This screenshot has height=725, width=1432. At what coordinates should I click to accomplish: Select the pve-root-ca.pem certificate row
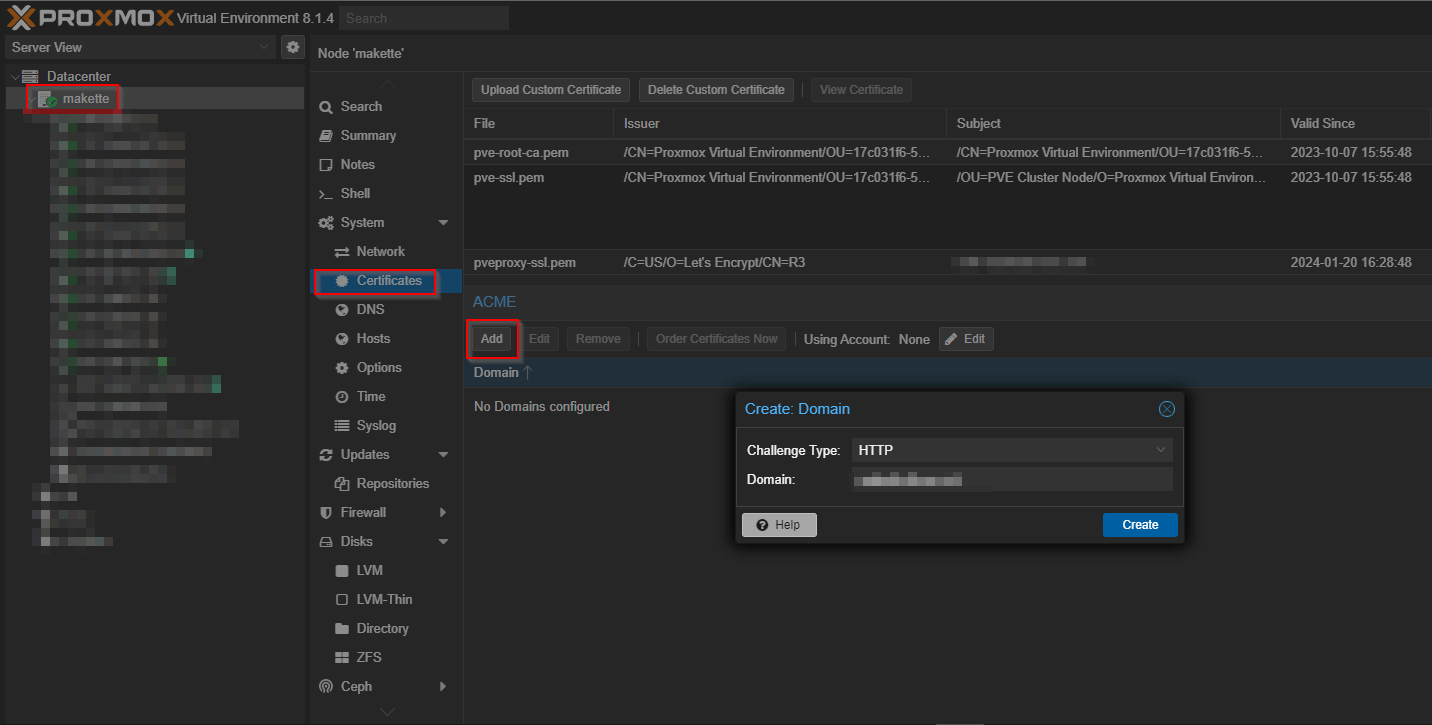[x=947, y=153]
